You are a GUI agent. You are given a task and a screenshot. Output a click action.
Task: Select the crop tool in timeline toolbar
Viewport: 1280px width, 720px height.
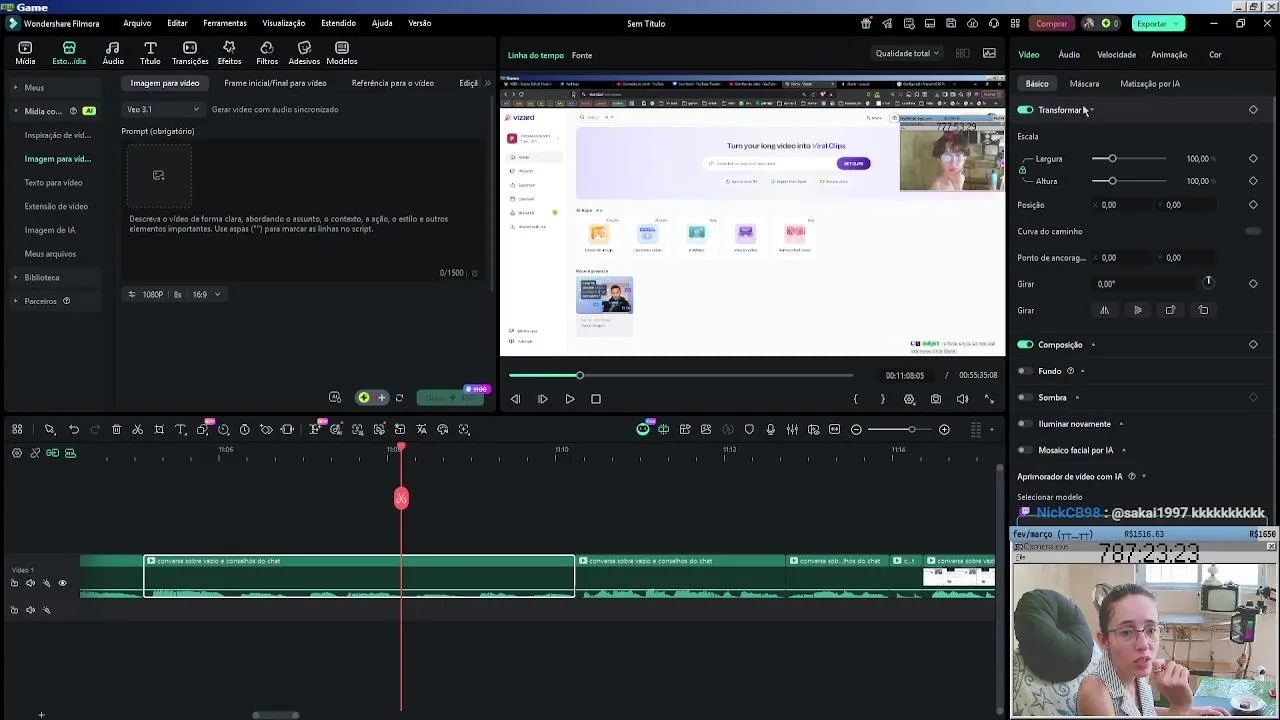159,429
